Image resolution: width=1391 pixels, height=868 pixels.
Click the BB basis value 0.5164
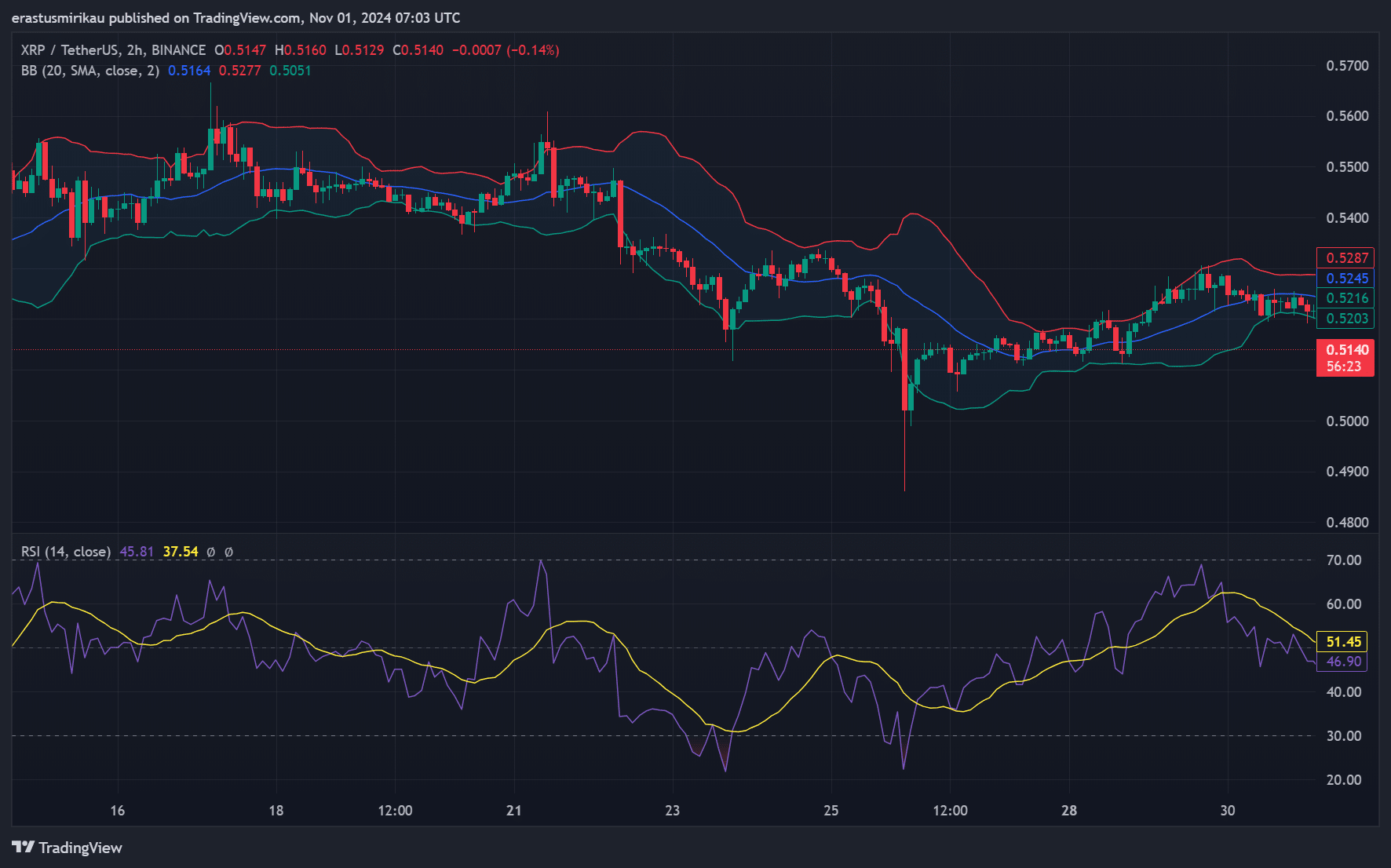point(189,71)
